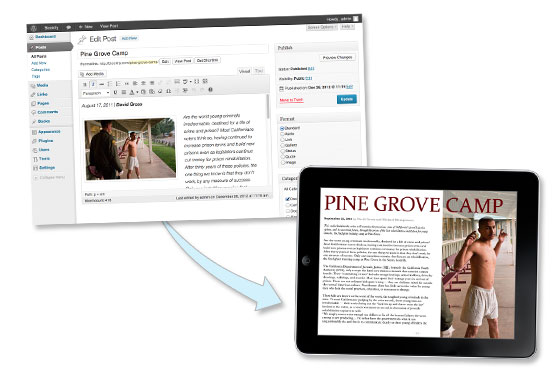Click the WordPress logo in admin bar
The image size is (560, 380).
34,28
